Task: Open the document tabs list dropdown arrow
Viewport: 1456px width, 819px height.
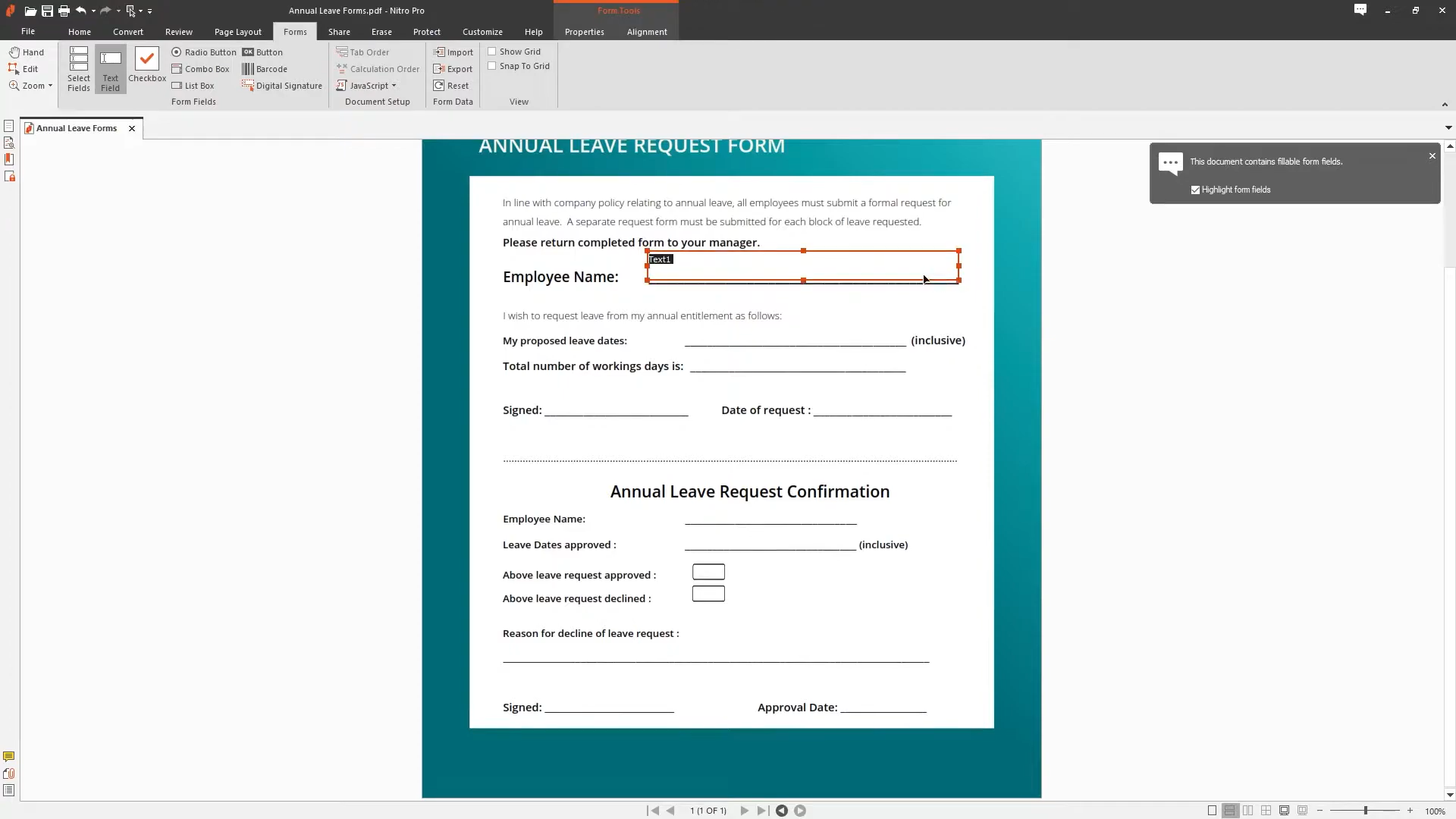Action: click(1448, 128)
